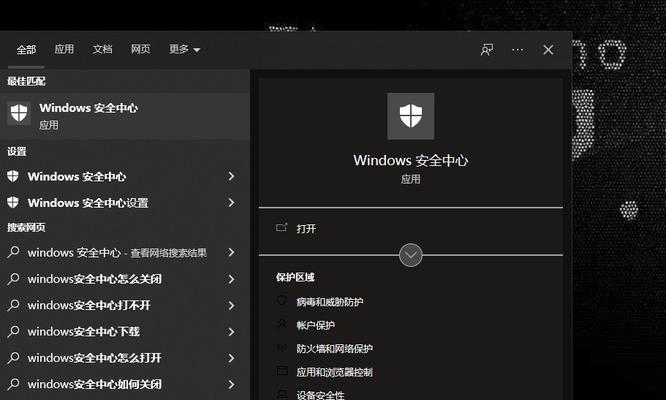Click the best match shield icon

coord(19,114)
